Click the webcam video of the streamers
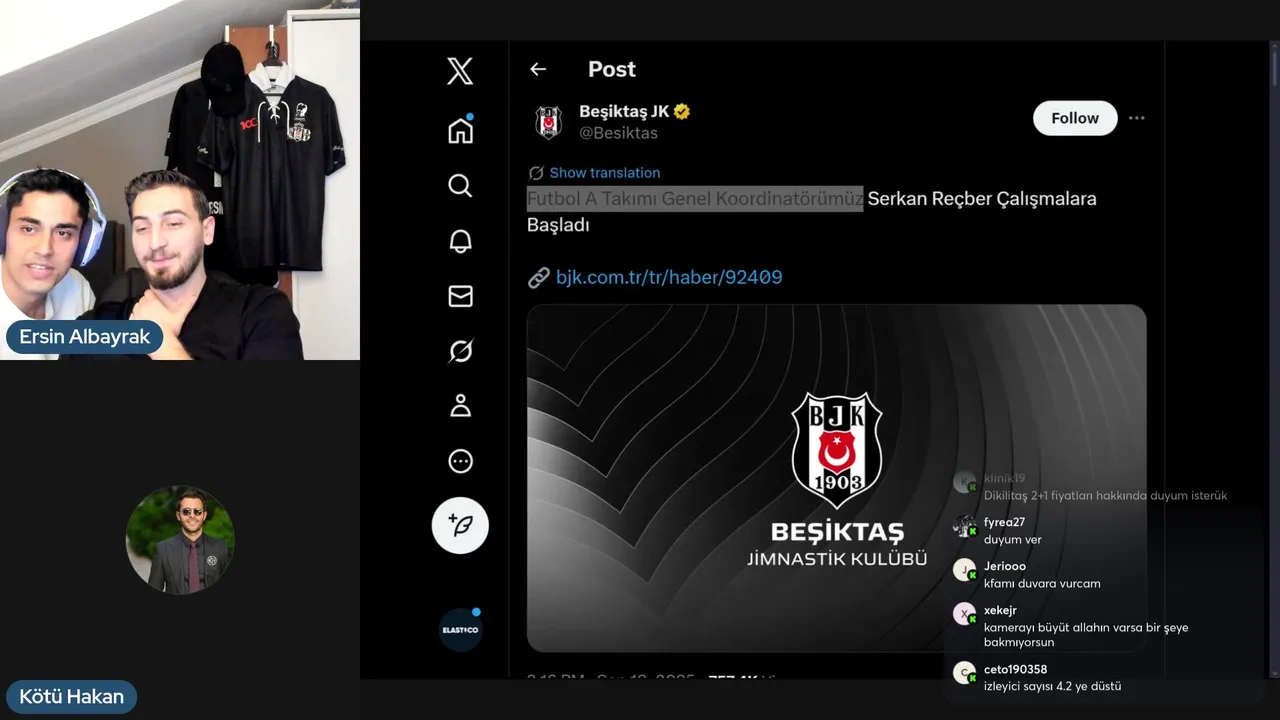Image resolution: width=1280 pixels, height=720 pixels. [x=180, y=180]
